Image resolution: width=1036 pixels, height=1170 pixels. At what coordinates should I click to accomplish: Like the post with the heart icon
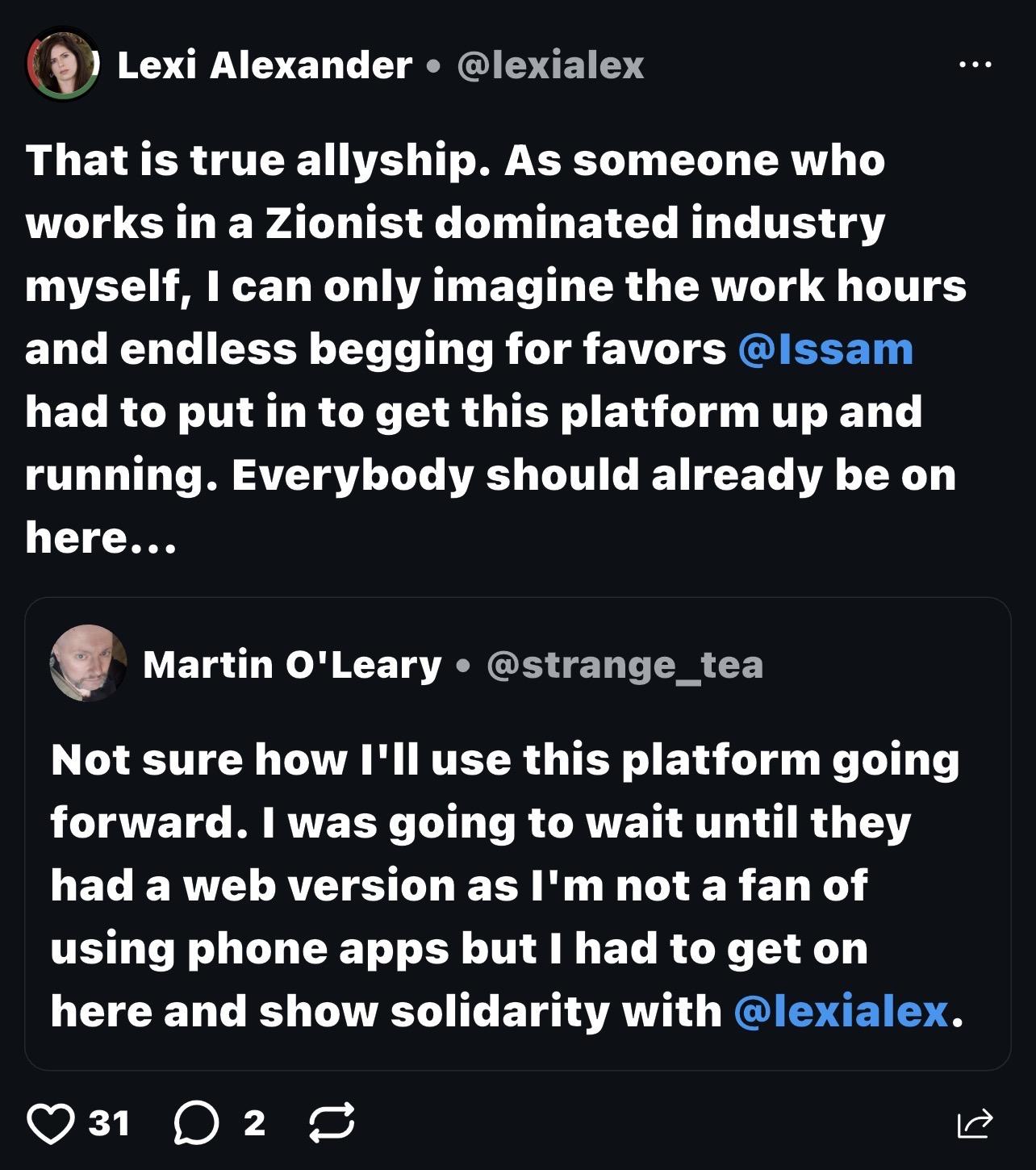click(51, 1123)
